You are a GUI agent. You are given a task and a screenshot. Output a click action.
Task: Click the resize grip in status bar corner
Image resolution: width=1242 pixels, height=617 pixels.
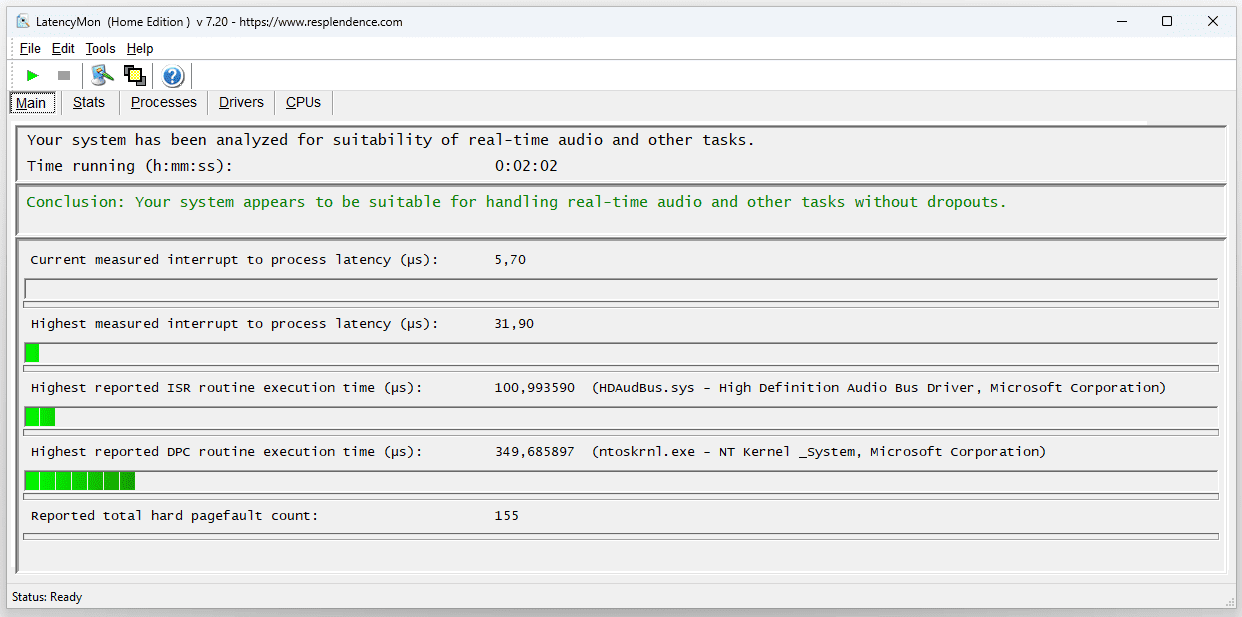coord(1229,600)
